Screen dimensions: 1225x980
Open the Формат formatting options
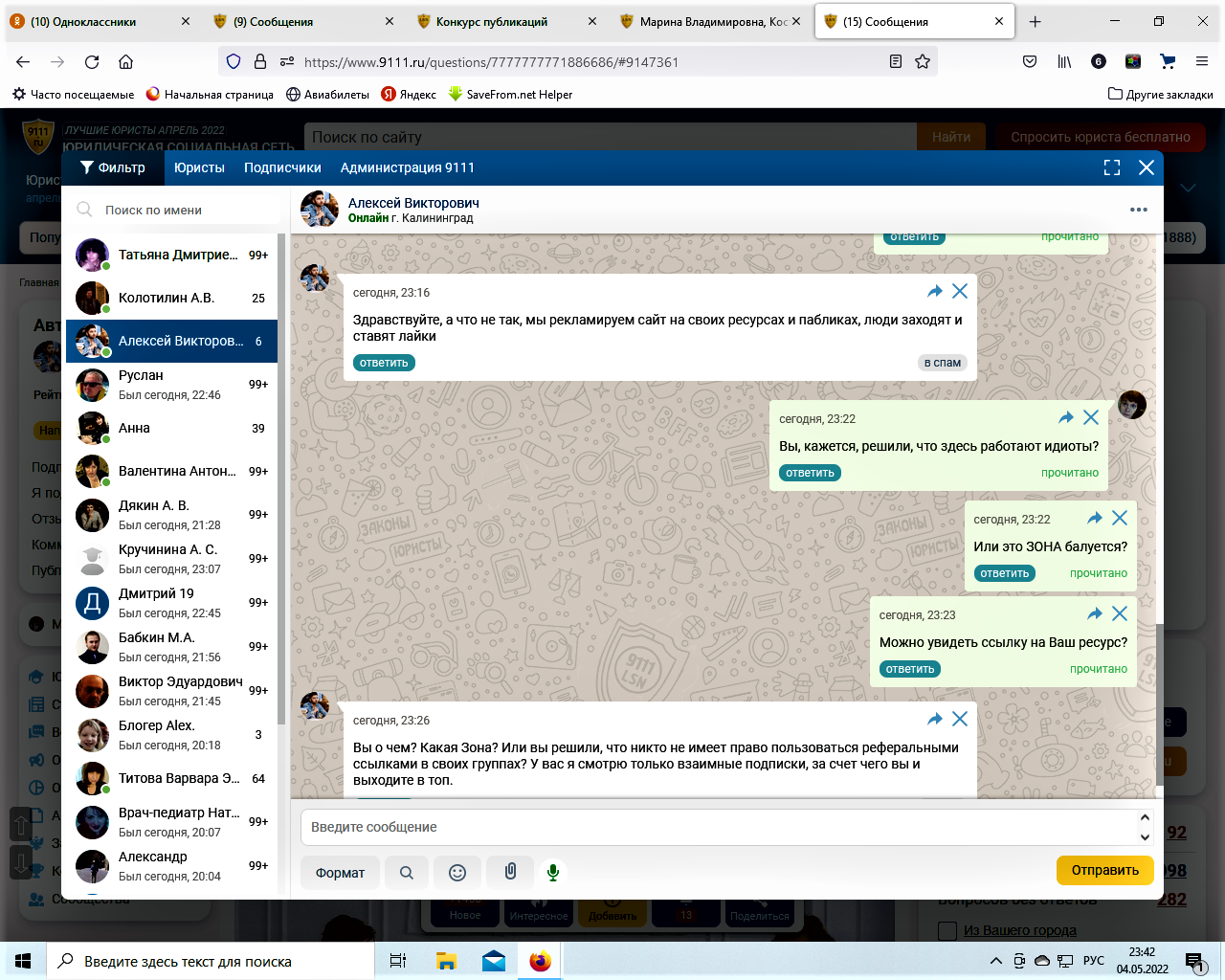[340, 872]
